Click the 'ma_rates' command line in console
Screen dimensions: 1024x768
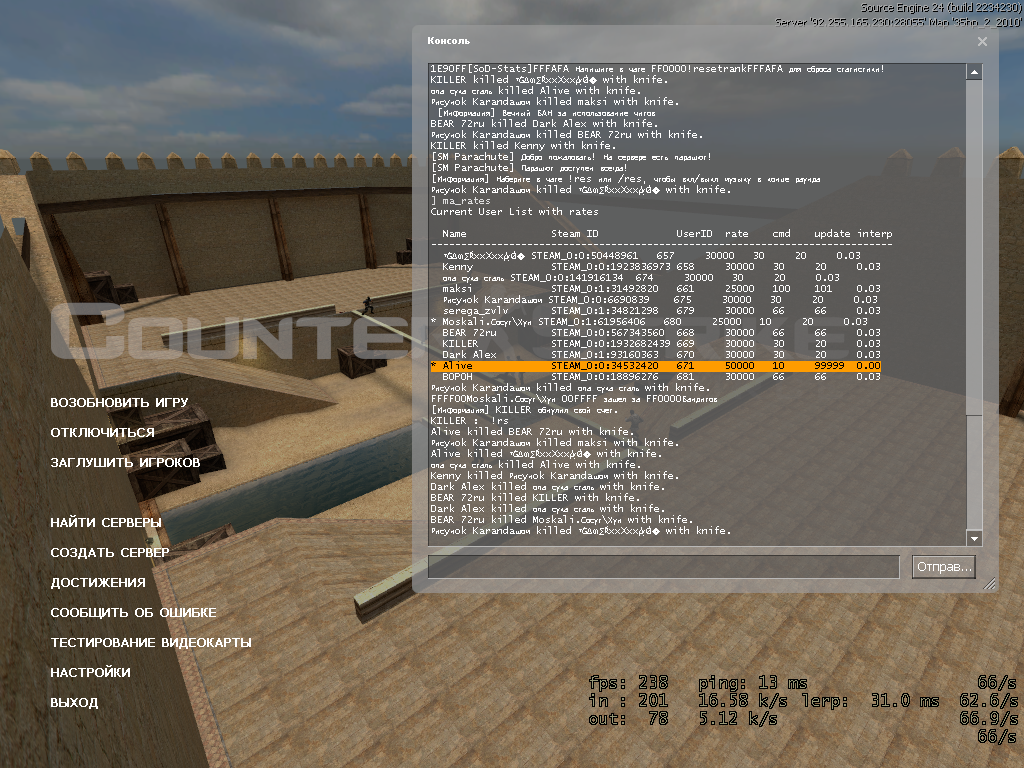coord(461,200)
